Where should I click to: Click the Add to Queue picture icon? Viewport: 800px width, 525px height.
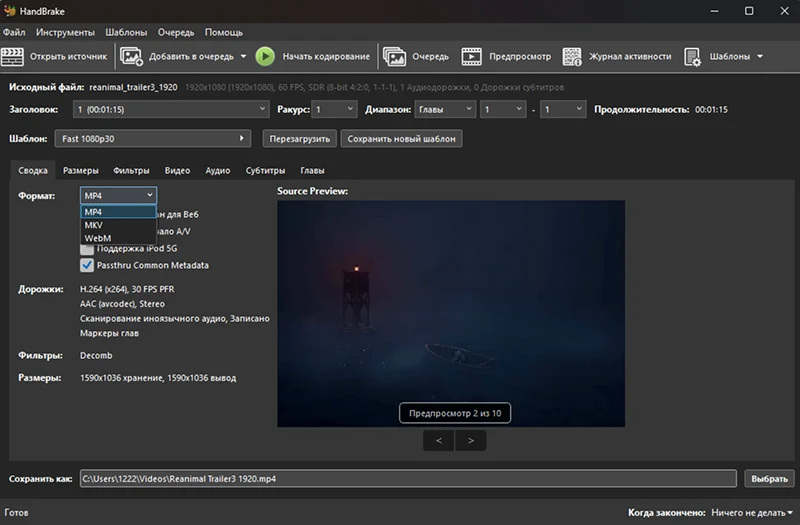[x=131, y=57]
